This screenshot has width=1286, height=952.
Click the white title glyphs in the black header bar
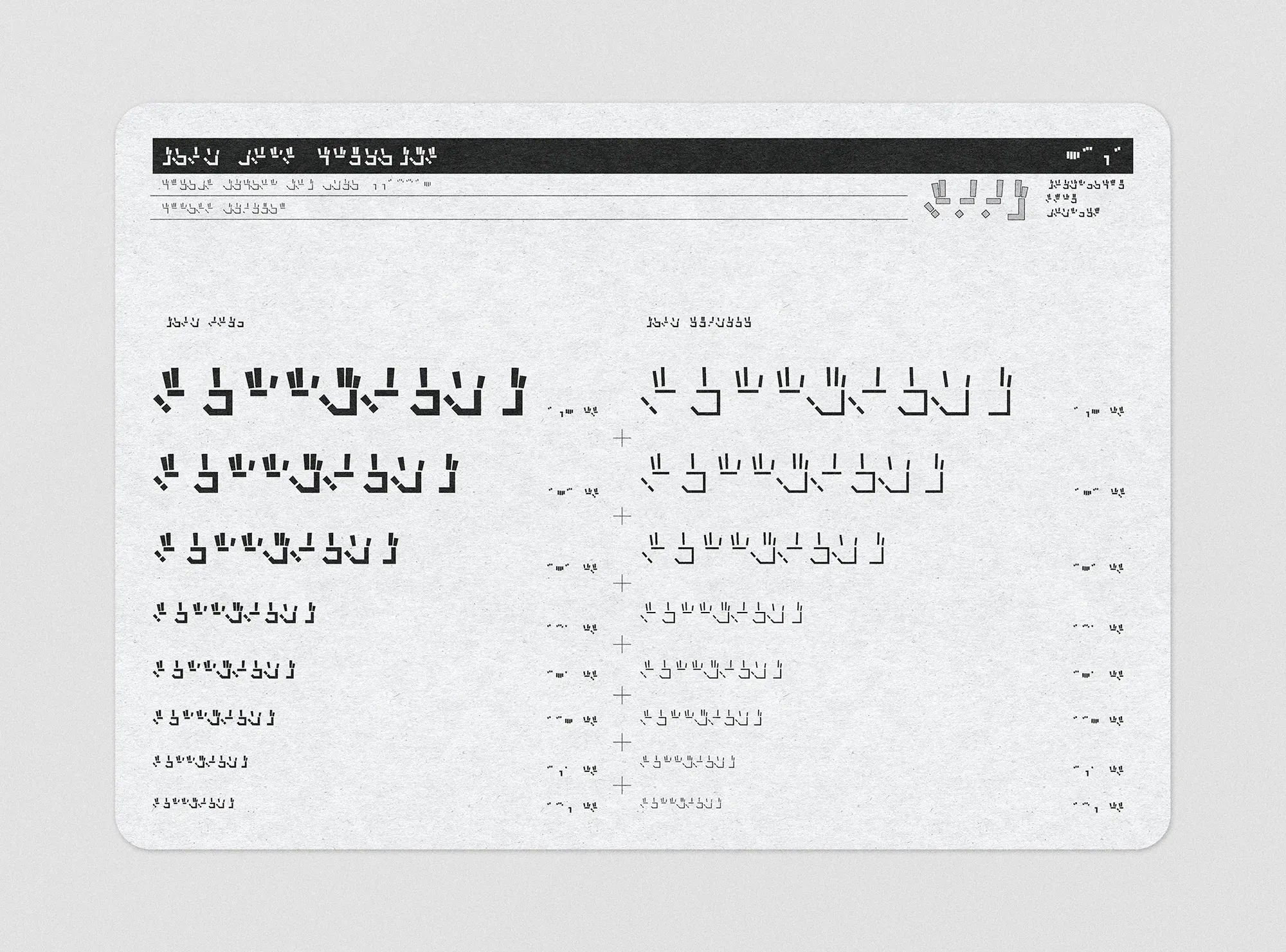click(299, 156)
